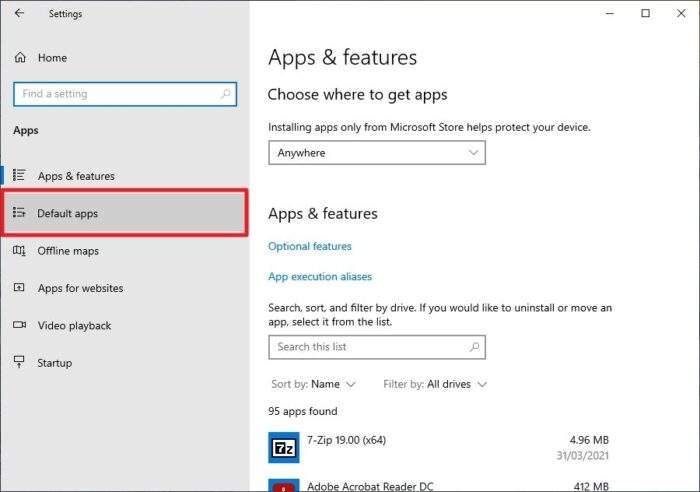
Task: Open the Anywhere app source dropdown
Action: tap(377, 153)
